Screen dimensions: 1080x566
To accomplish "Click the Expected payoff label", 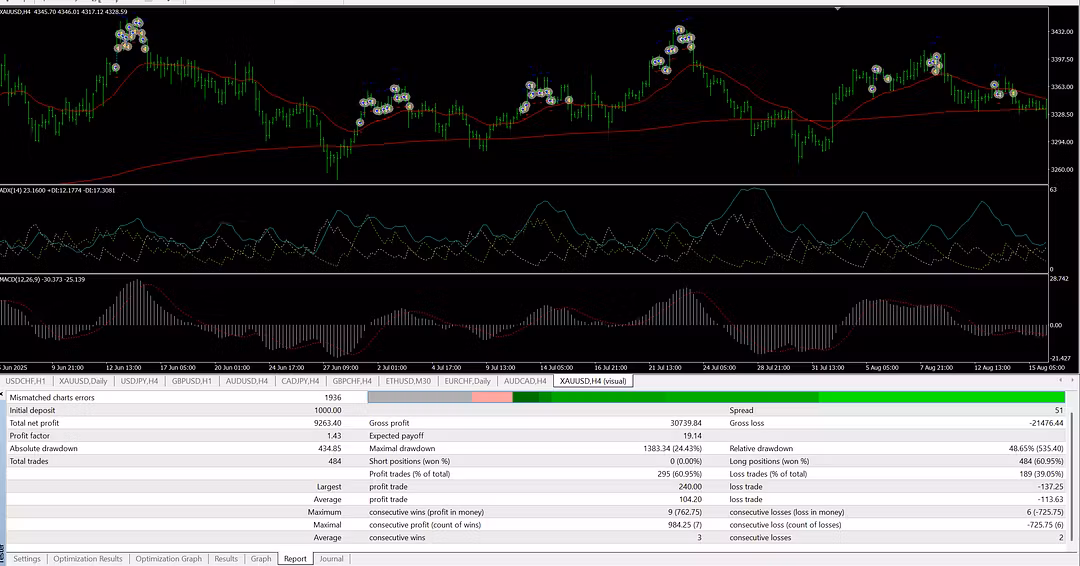I will tap(396, 436).
